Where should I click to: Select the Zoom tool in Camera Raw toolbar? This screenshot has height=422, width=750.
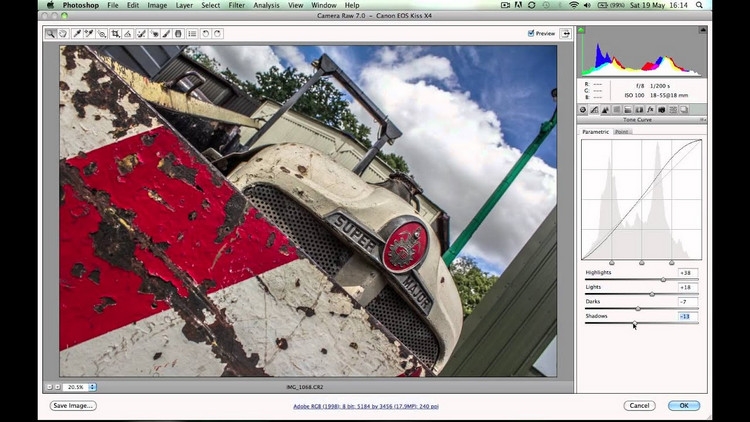pos(50,33)
